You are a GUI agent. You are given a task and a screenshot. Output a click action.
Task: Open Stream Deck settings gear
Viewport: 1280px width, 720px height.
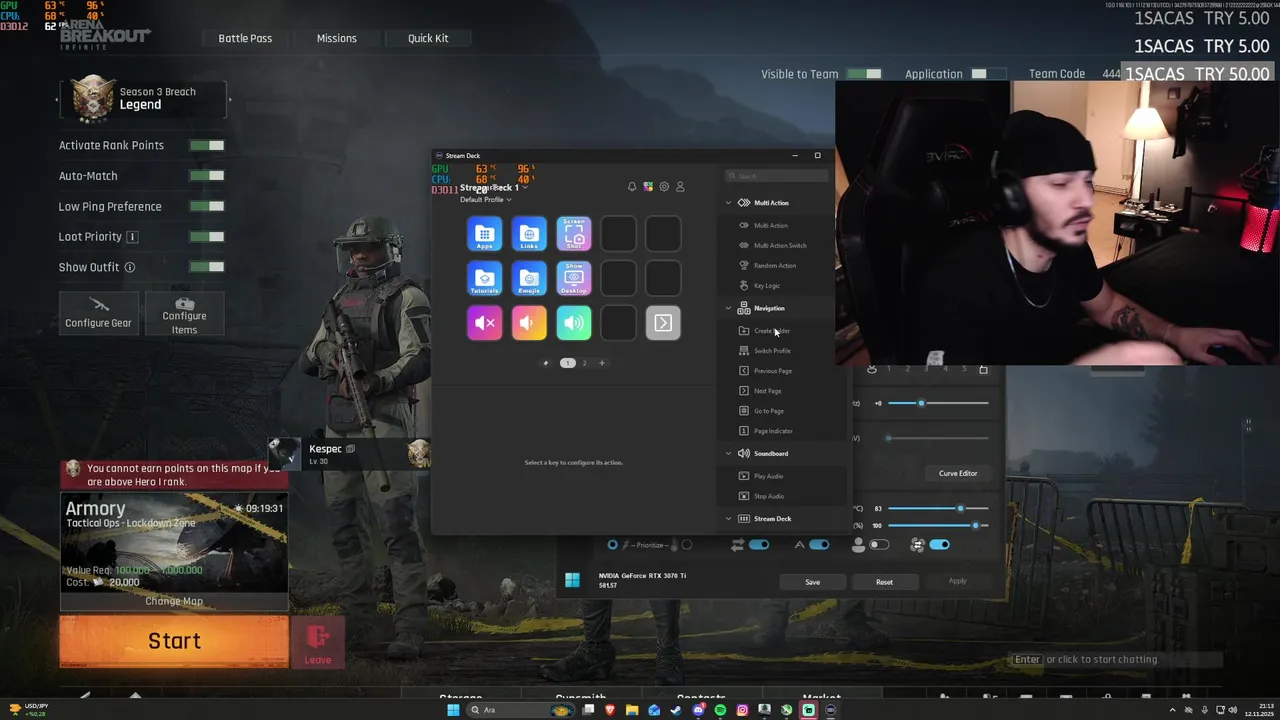tap(664, 187)
